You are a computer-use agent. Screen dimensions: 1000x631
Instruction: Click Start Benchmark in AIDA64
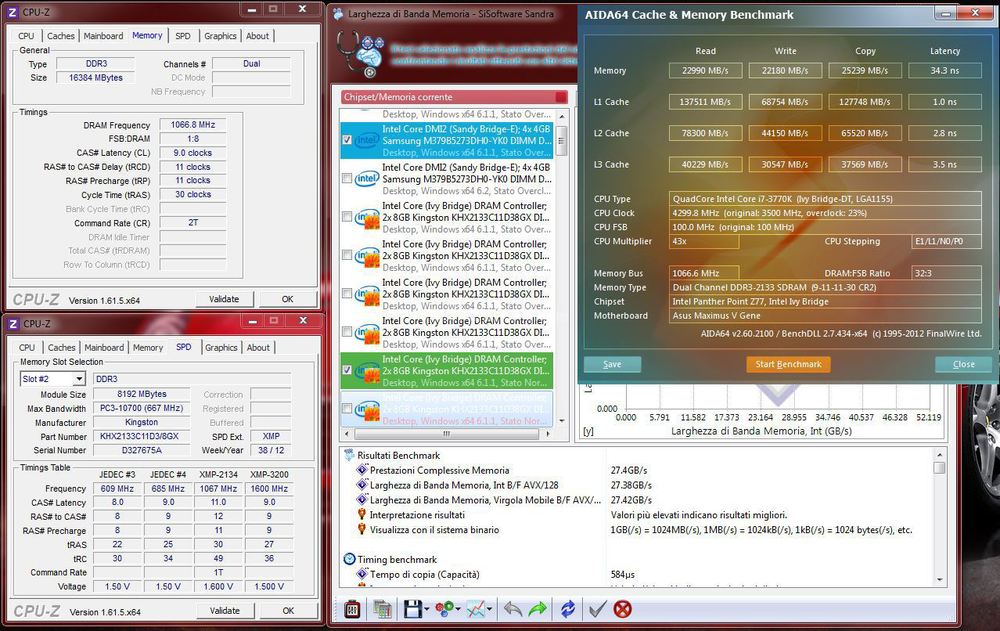(788, 364)
